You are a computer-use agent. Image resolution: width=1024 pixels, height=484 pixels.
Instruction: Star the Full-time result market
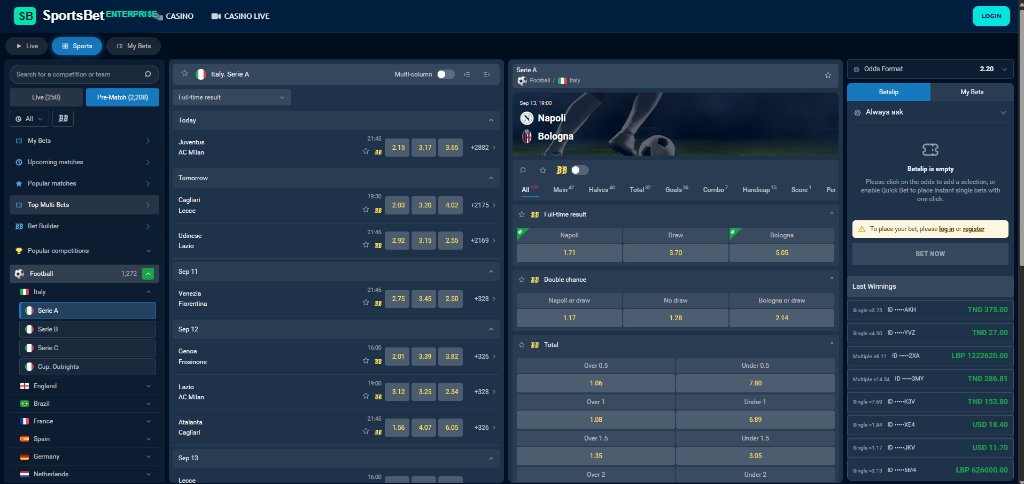pyautogui.click(x=522, y=214)
